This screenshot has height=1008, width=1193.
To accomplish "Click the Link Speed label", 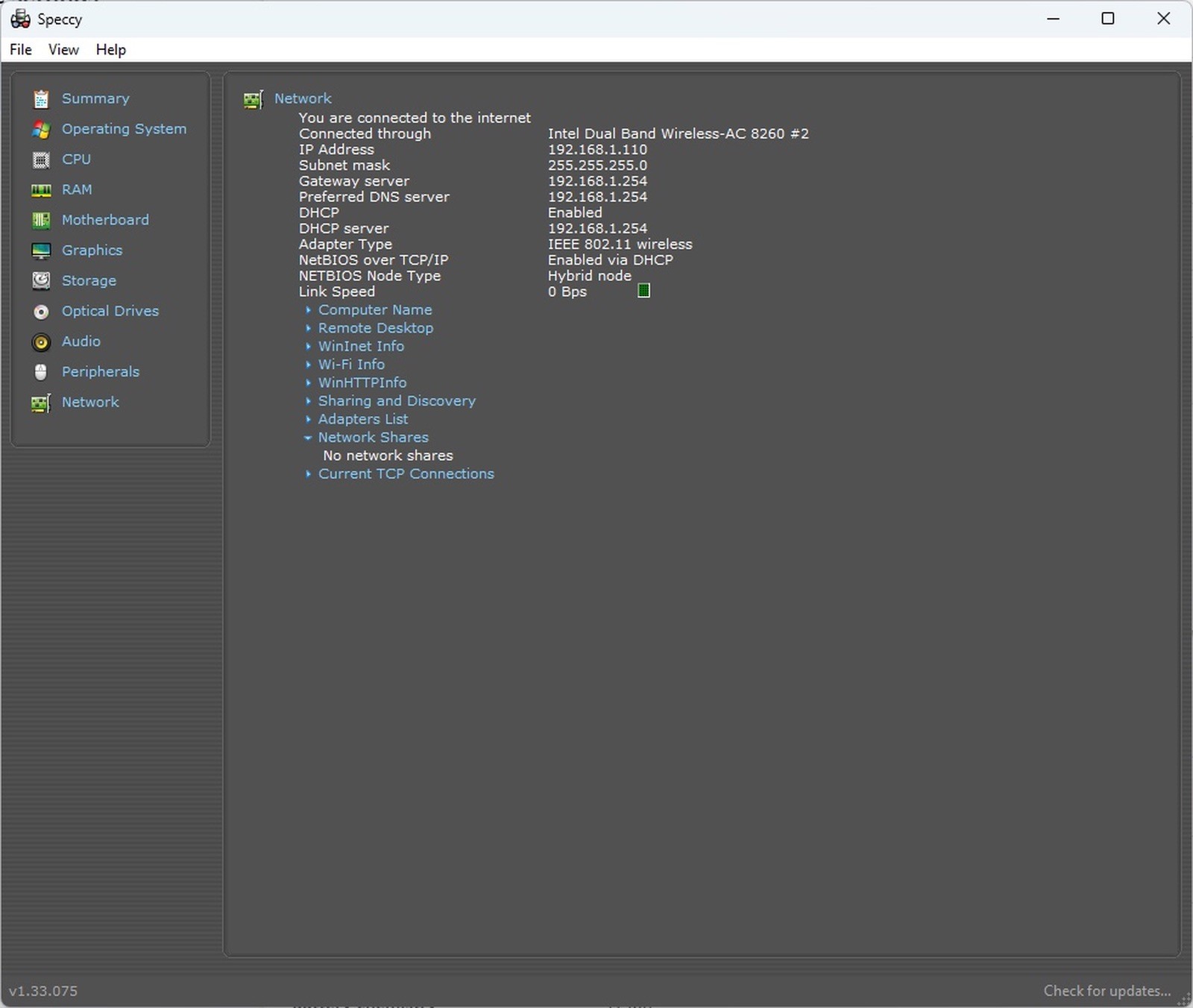I will (337, 292).
